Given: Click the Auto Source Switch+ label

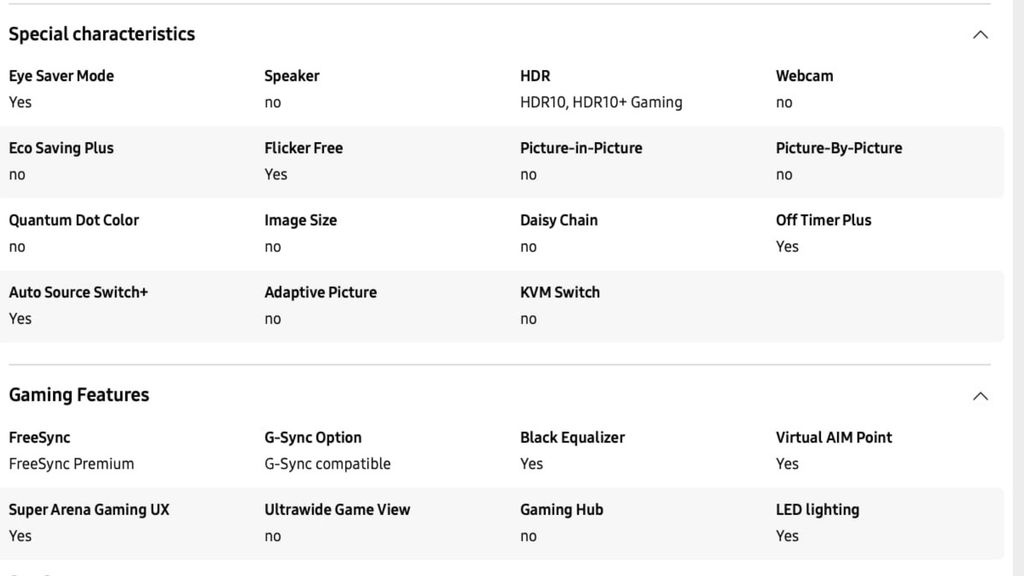Looking at the screenshot, I should pos(78,292).
